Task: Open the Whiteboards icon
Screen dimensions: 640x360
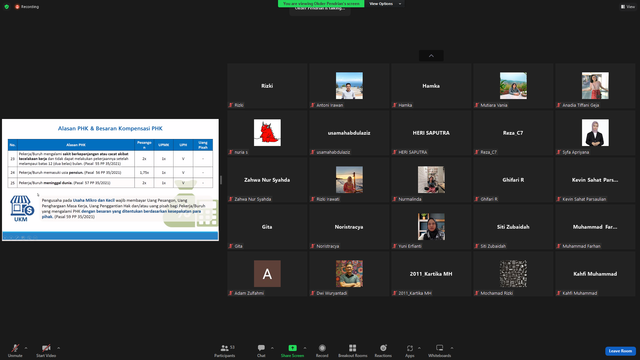Action: pos(440,348)
